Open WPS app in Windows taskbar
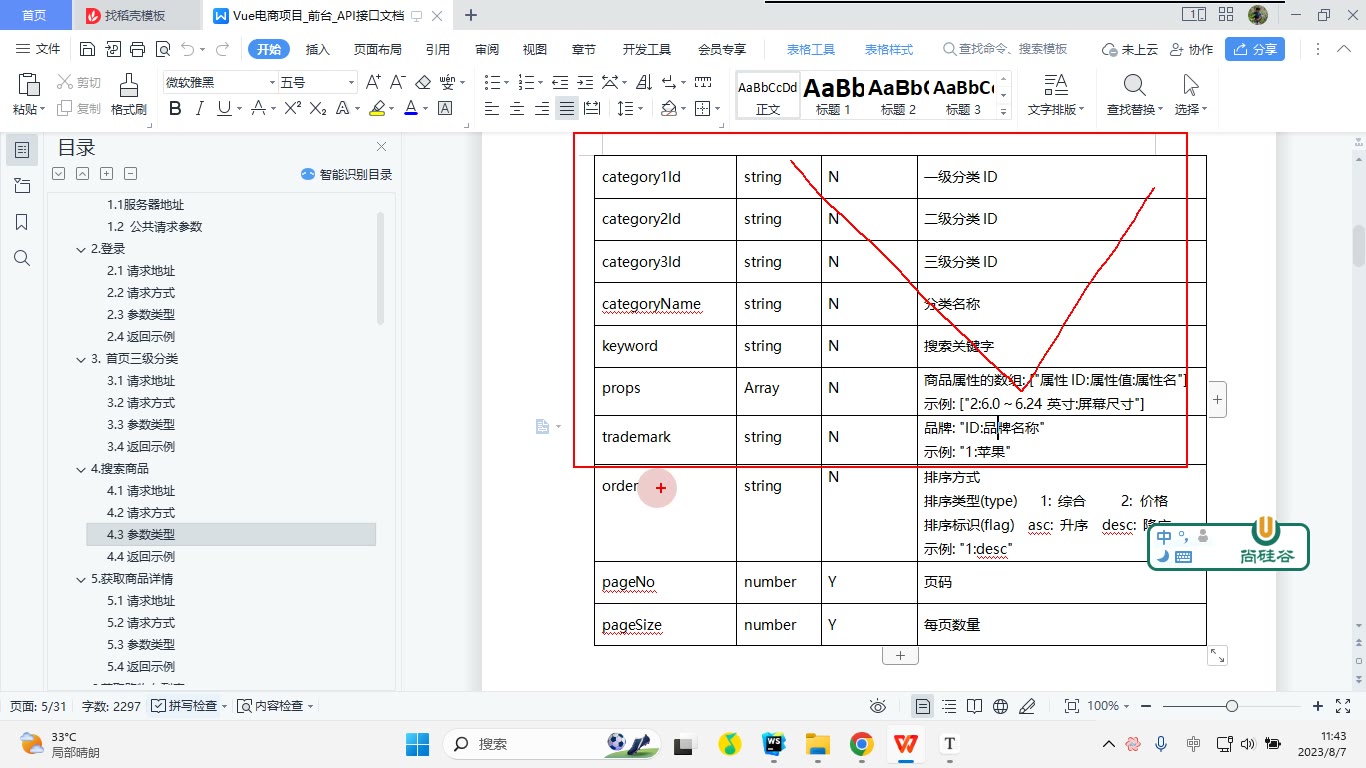 (906, 744)
